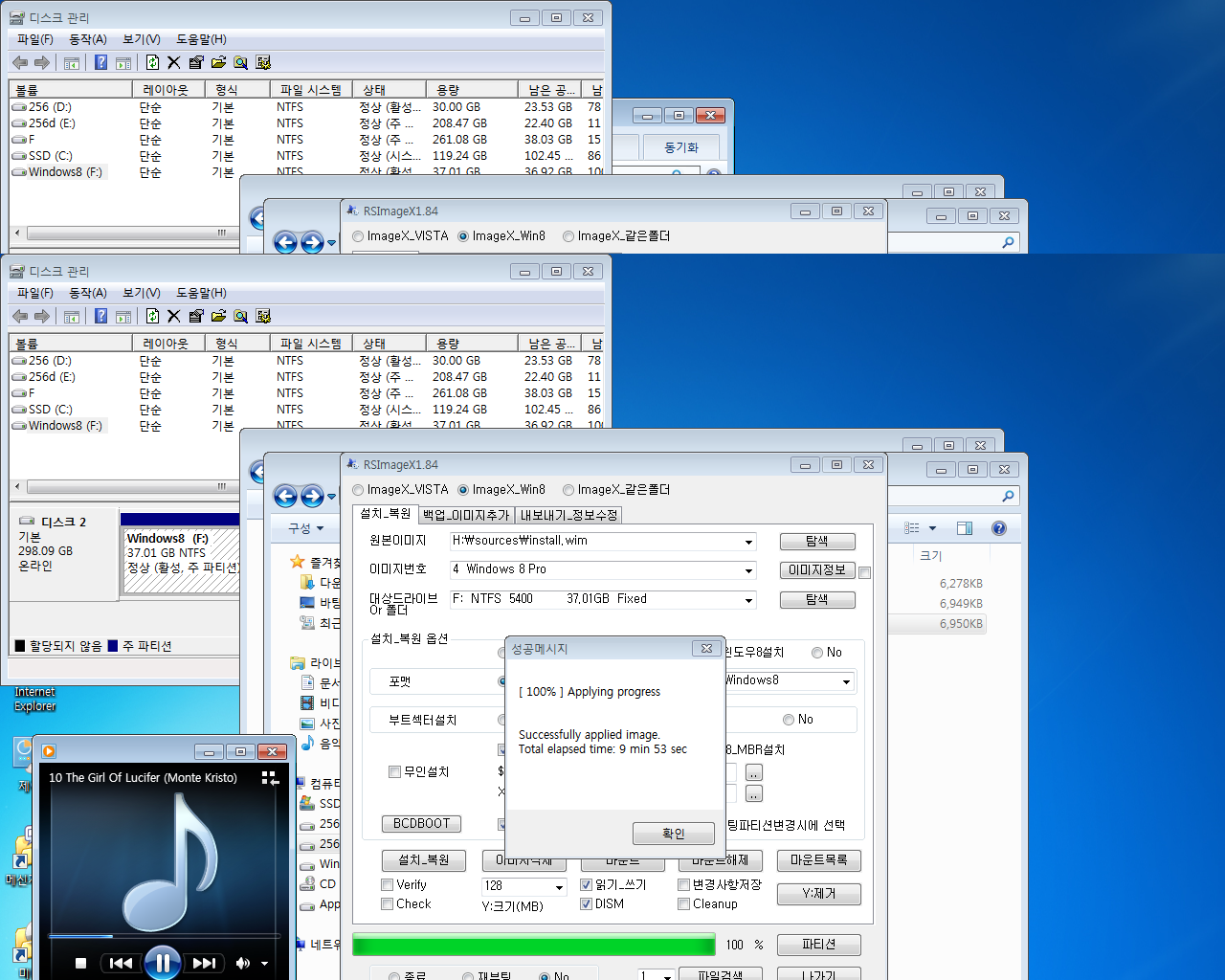1225x980 pixels.
Task: Tick the checkbox next to 이미지정보 button
Action: pos(865,572)
